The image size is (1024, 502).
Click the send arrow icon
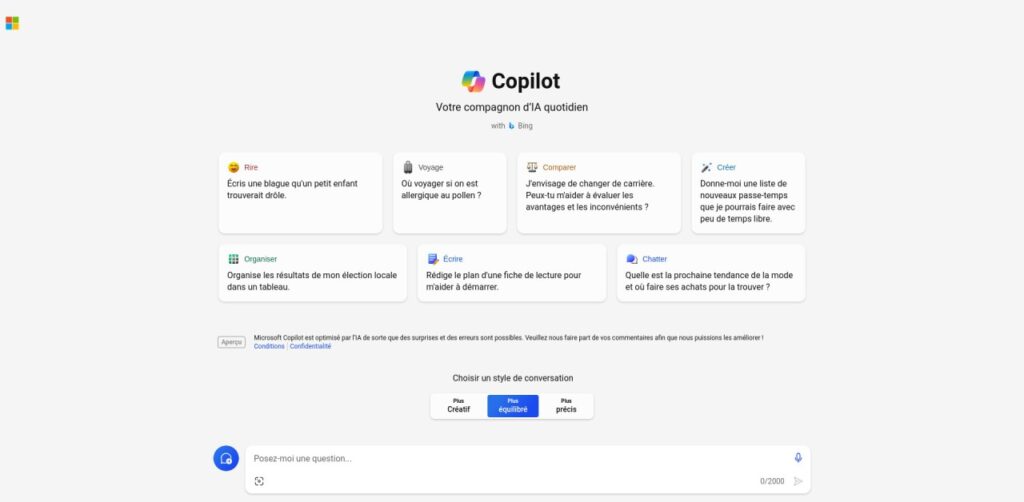[798, 481]
